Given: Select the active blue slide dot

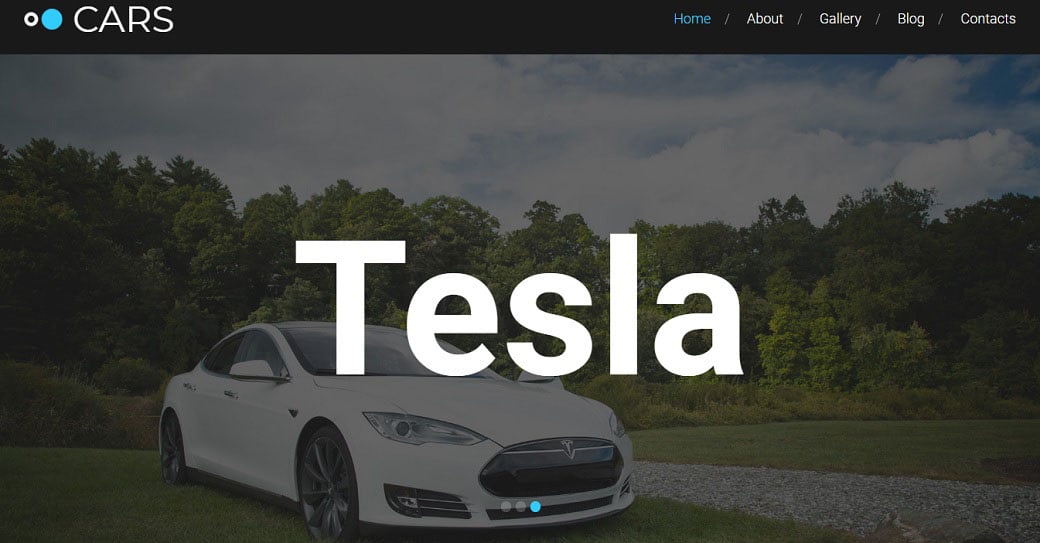Looking at the screenshot, I should pyautogui.click(x=535, y=507).
